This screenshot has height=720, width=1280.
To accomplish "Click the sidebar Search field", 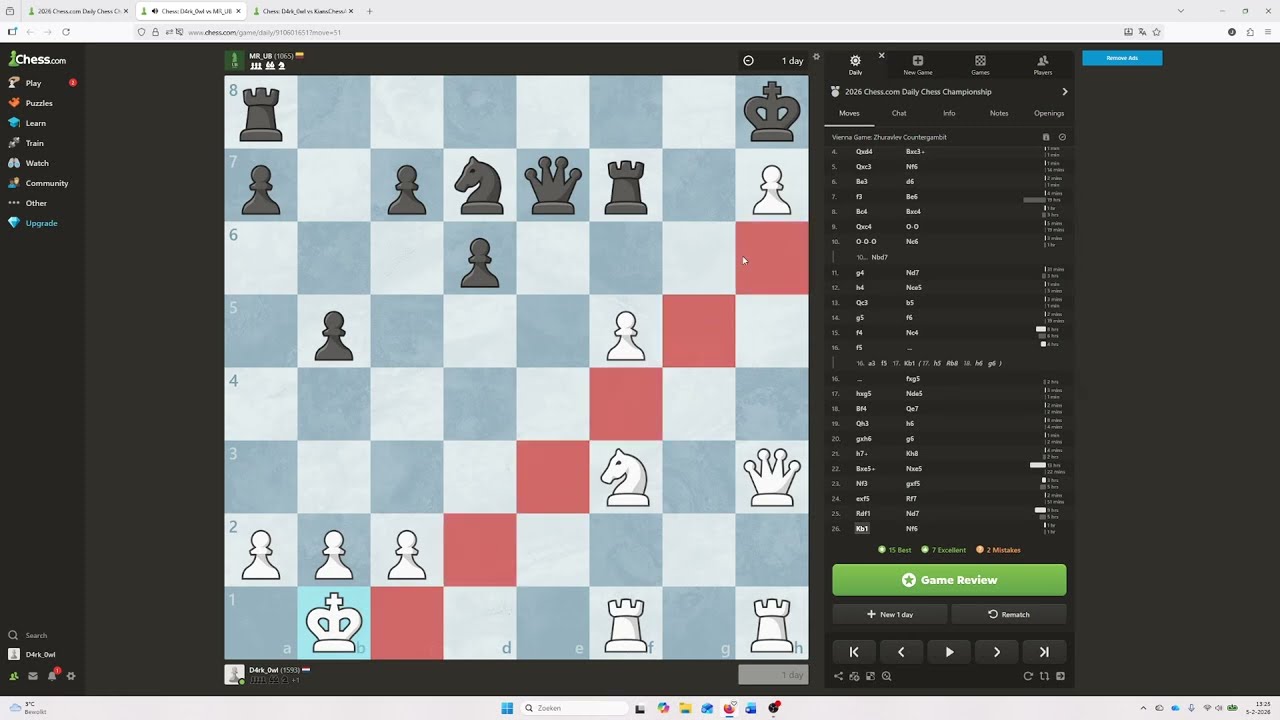I will pyautogui.click(x=40, y=635).
